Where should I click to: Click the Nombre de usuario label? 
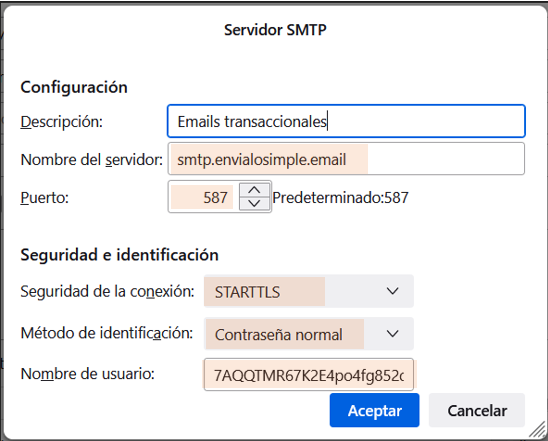87,374
